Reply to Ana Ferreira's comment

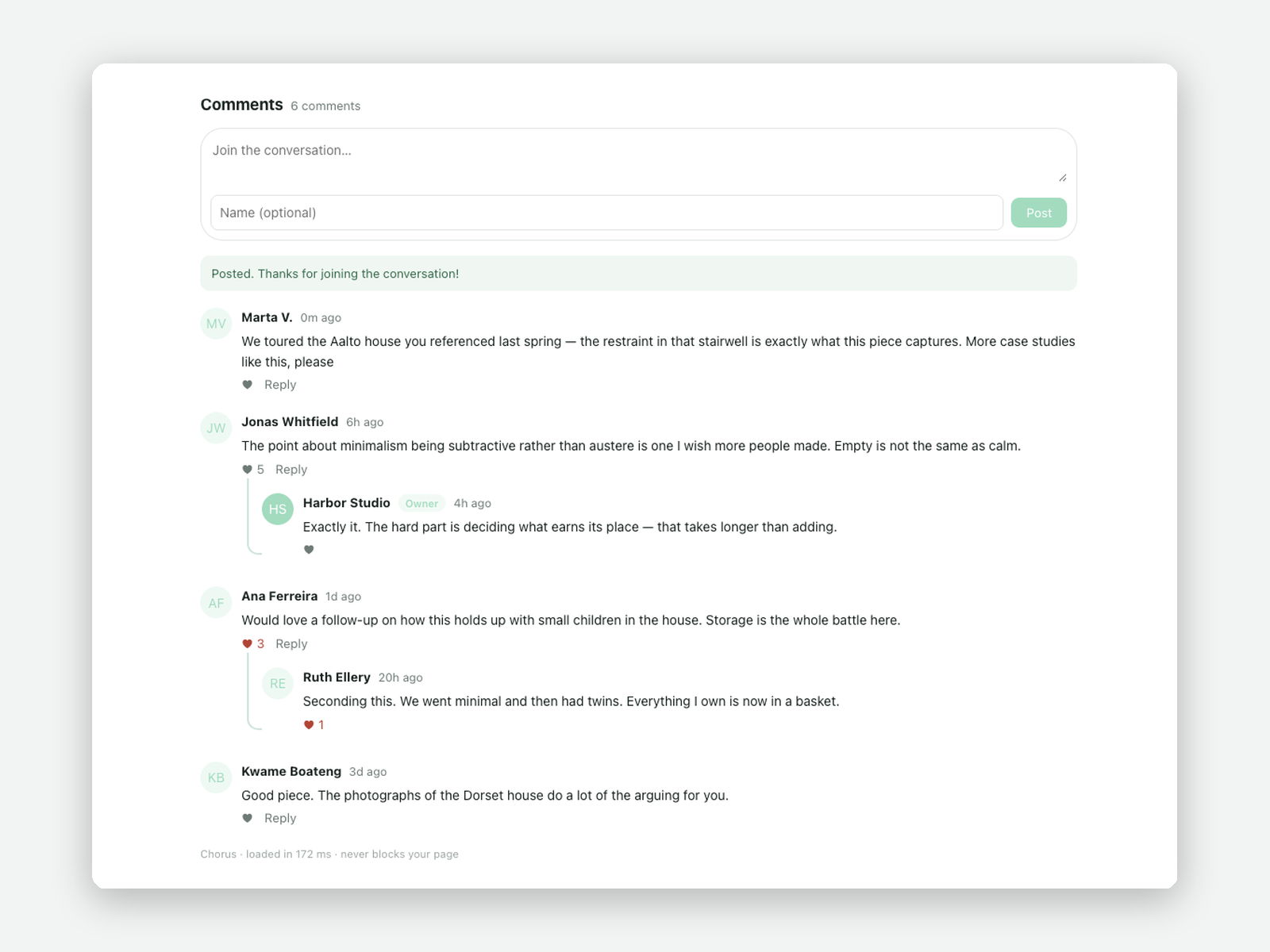pos(291,644)
